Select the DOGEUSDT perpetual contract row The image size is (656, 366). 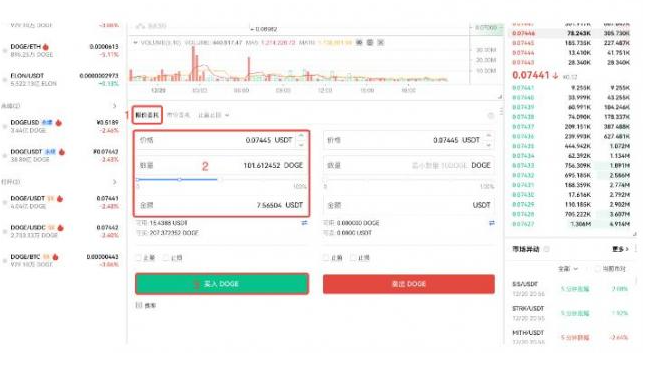click(61, 155)
